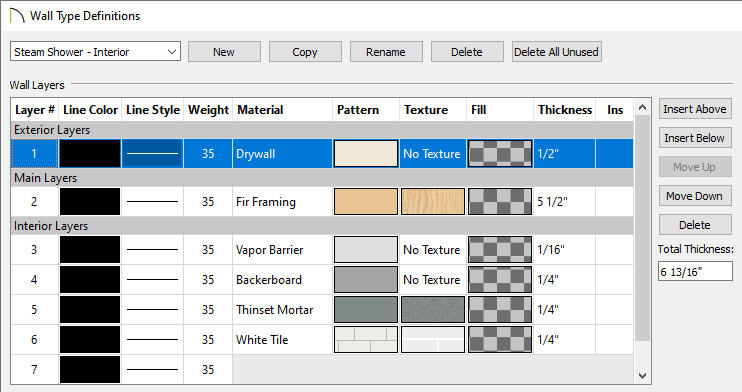Screen dimensions: 742x392
Task: Click the Insert Above button
Action: 695,109
